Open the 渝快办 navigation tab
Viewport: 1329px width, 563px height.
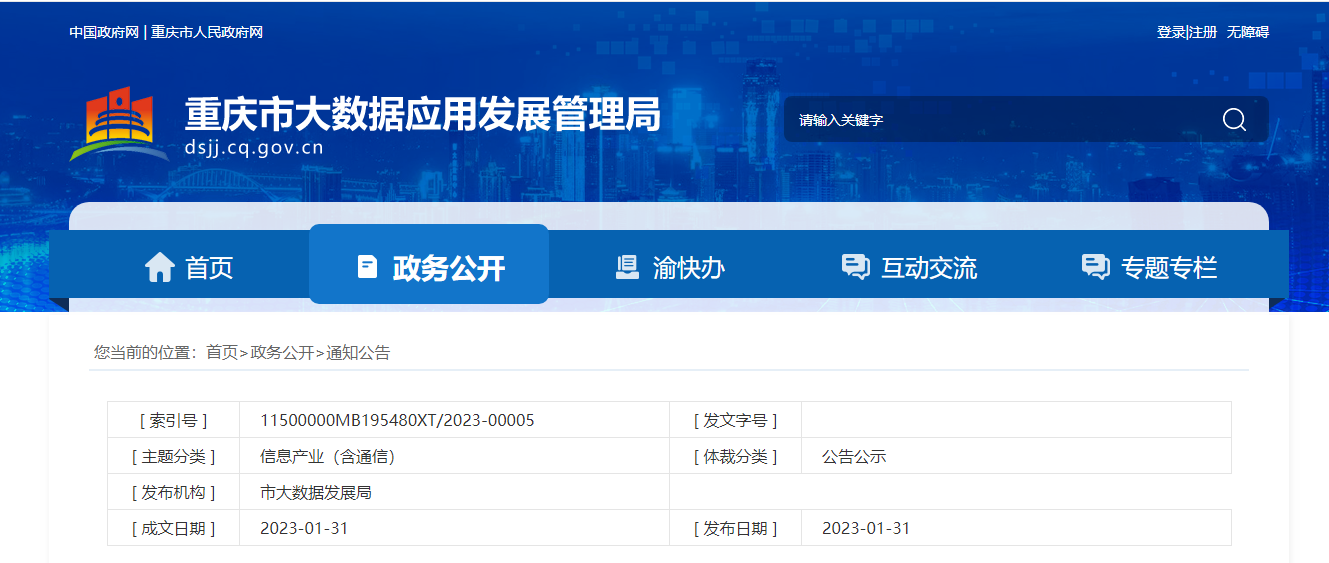669,267
